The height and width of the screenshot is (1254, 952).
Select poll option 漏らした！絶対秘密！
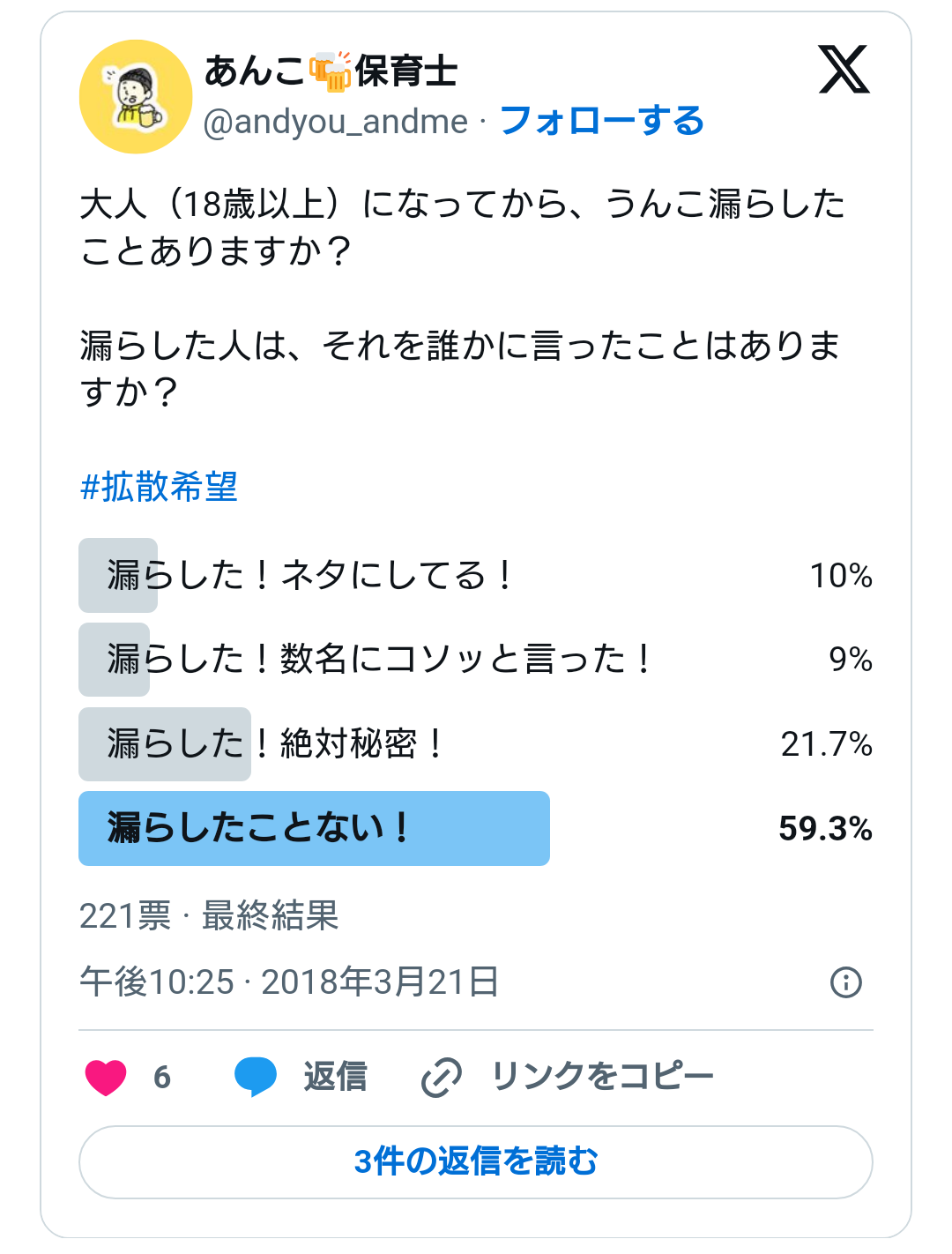(x=476, y=743)
